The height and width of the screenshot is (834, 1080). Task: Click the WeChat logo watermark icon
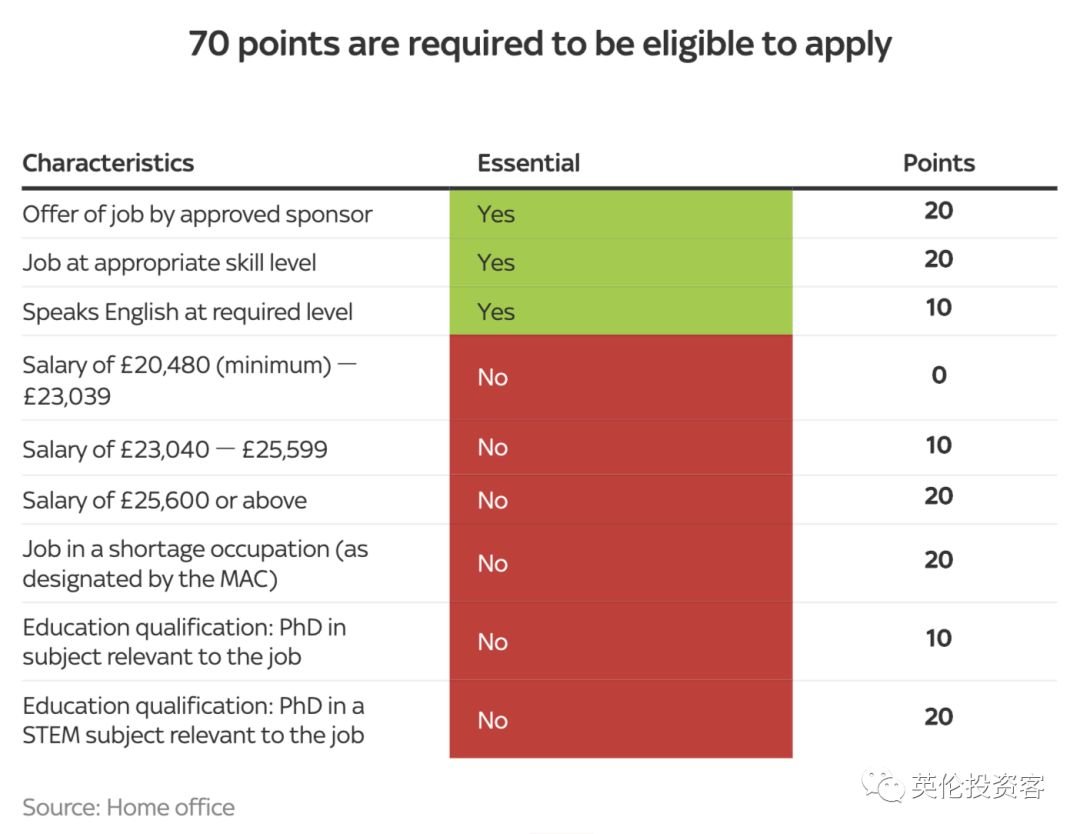(883, 786)
